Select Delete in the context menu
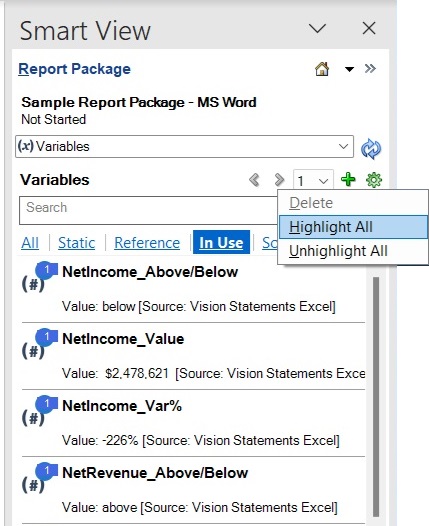Viewport: 429px width, 526px height. 353,203
